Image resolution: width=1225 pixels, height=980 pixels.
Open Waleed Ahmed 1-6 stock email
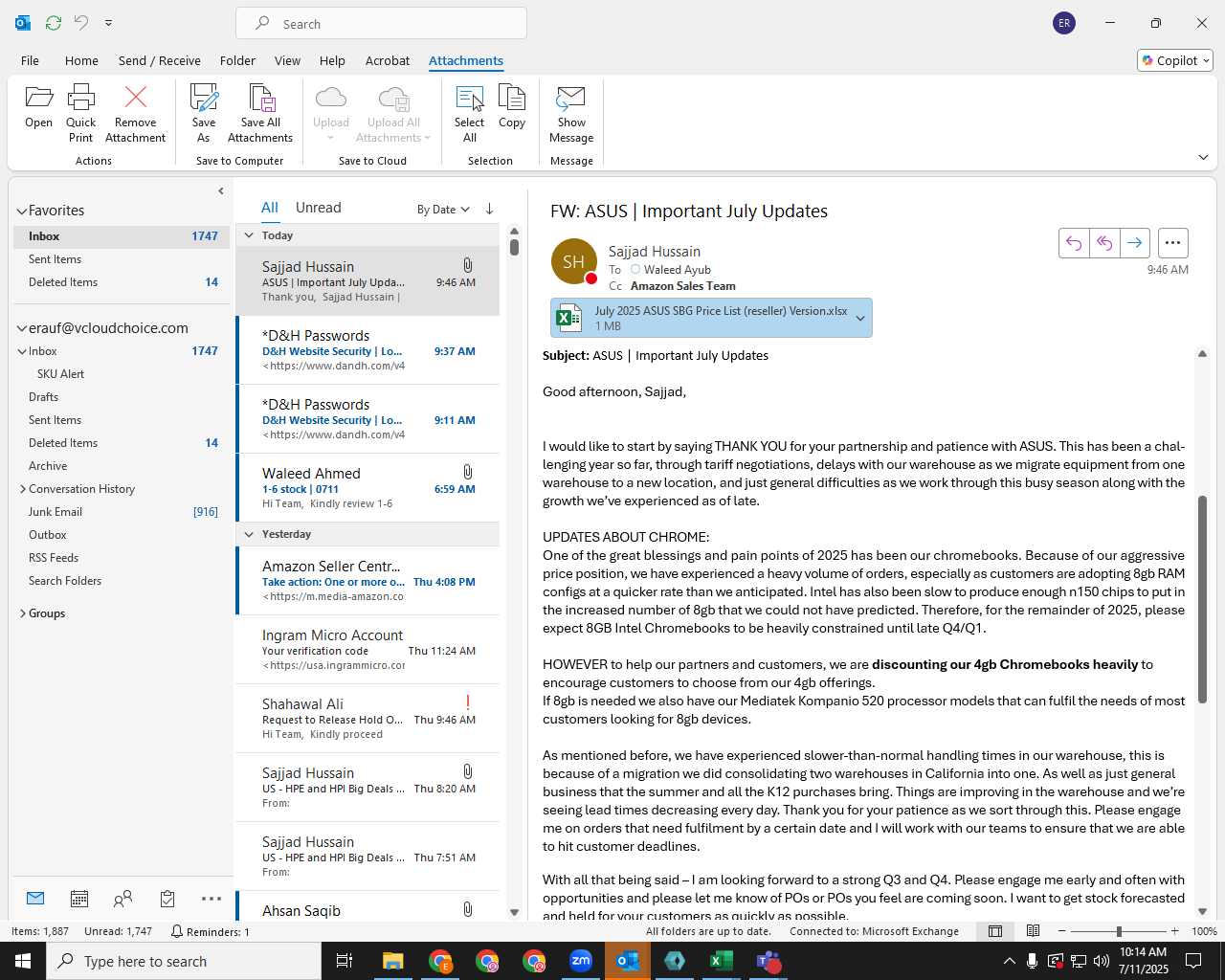click(x=368, y=488)
